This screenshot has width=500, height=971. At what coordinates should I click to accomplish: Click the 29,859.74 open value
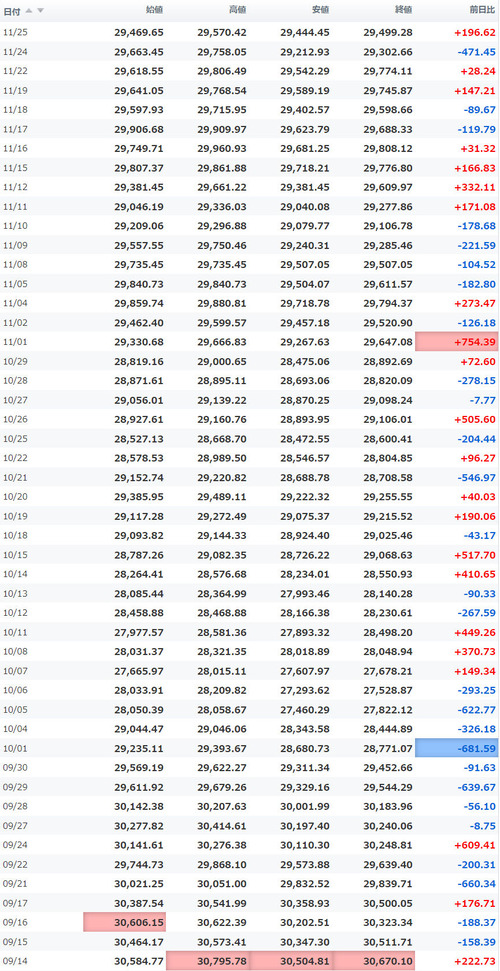139,303
